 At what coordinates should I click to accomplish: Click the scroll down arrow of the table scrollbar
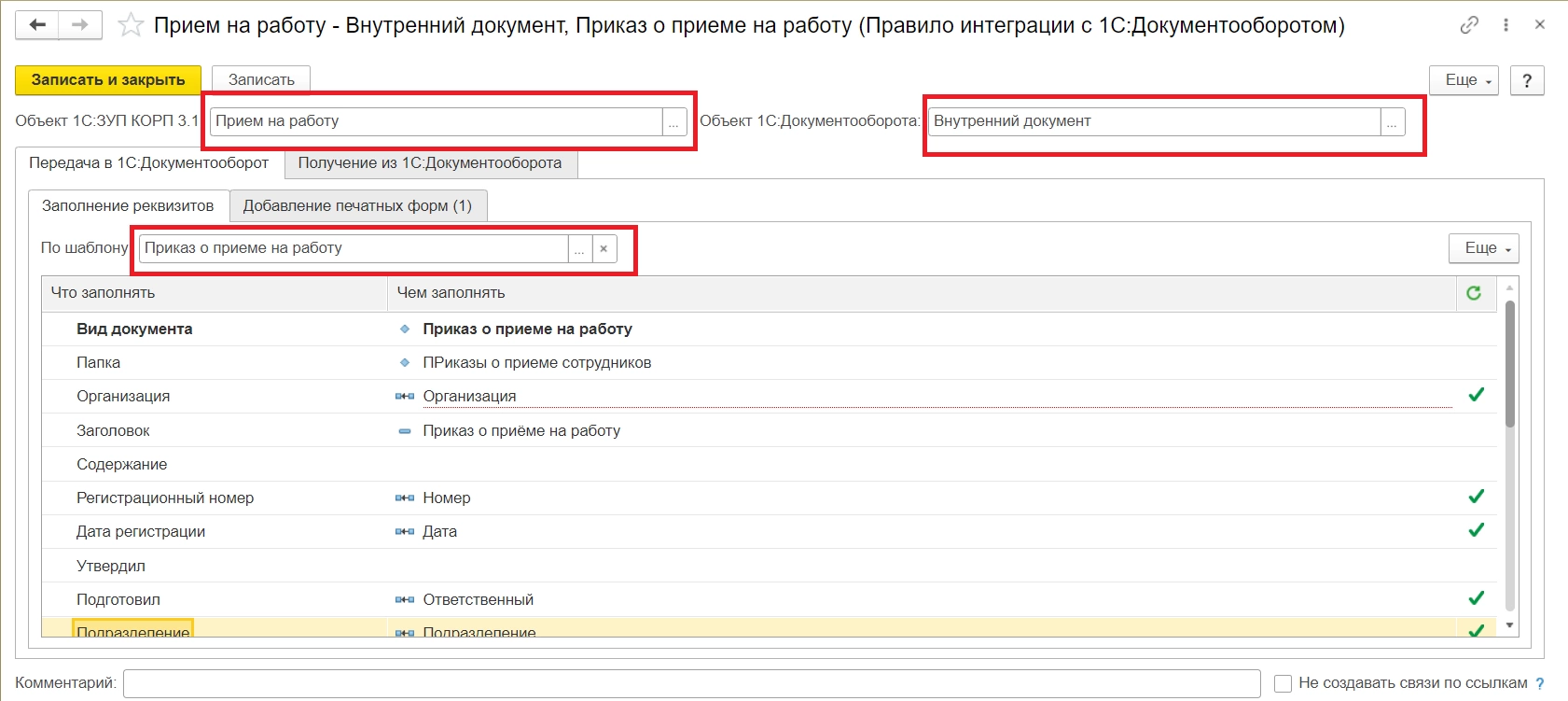(x=1509, y=625)
